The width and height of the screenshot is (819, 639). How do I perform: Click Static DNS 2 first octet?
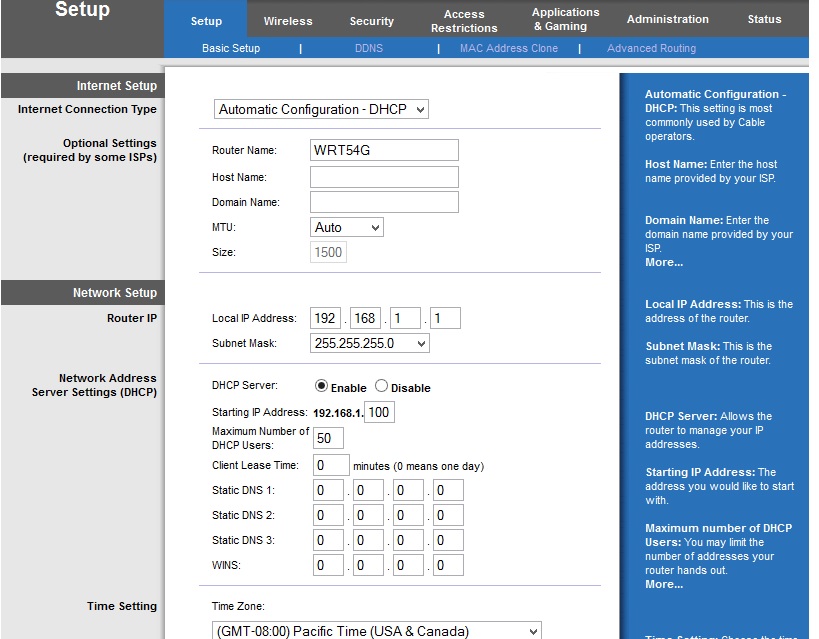pyautogui.click(x=328, y=515)
